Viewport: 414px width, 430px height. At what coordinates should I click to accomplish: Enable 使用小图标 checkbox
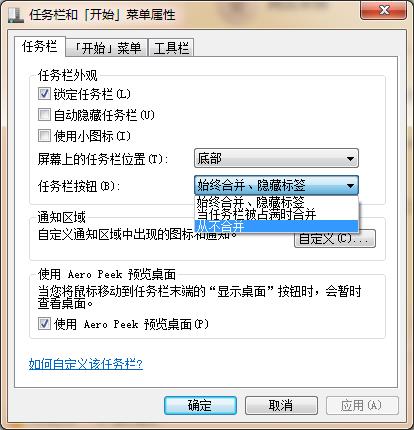click(44, 136)
